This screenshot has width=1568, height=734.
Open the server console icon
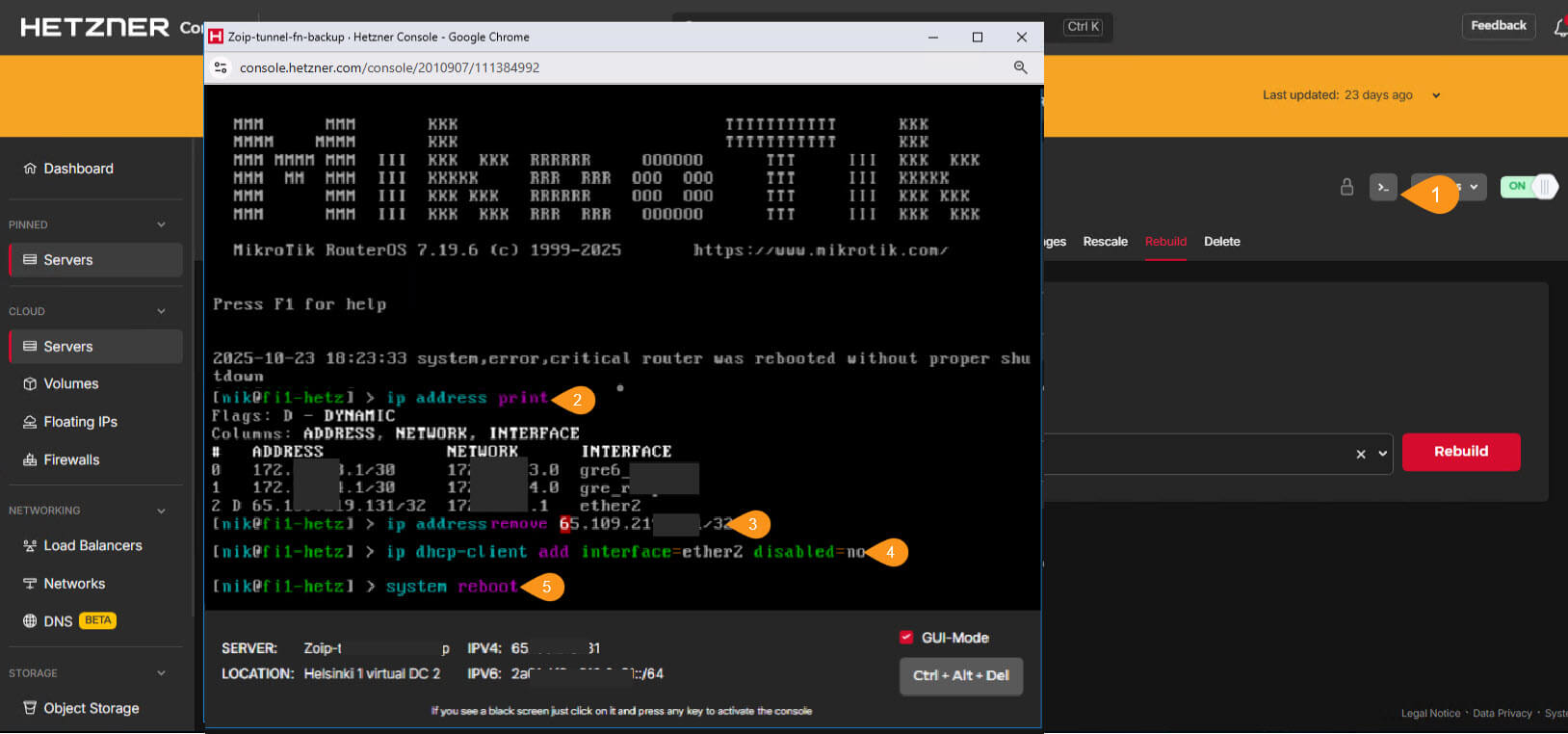(x=1383, y=187)
